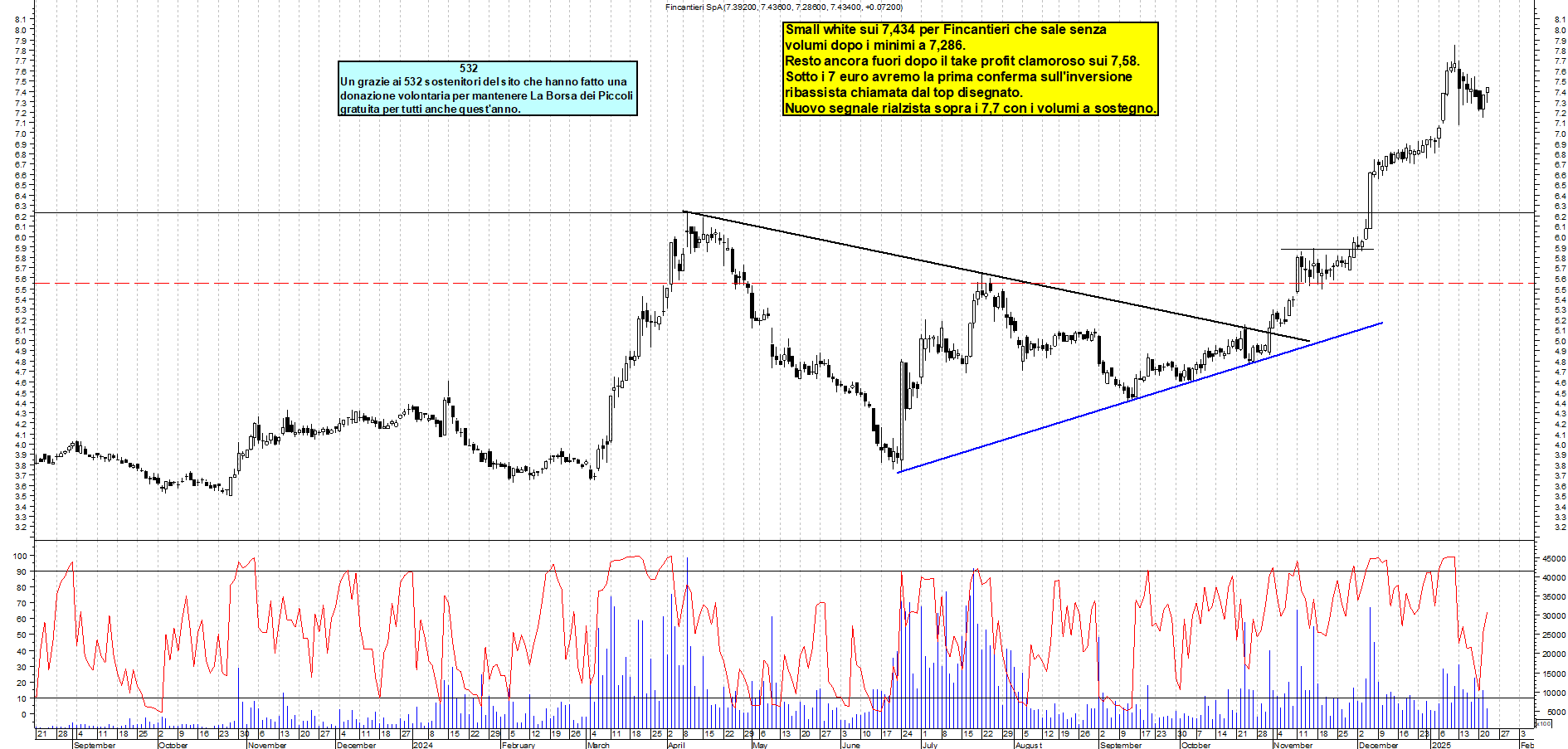
Task: Click the 'July' month label
Action: (x=930, y=745)
